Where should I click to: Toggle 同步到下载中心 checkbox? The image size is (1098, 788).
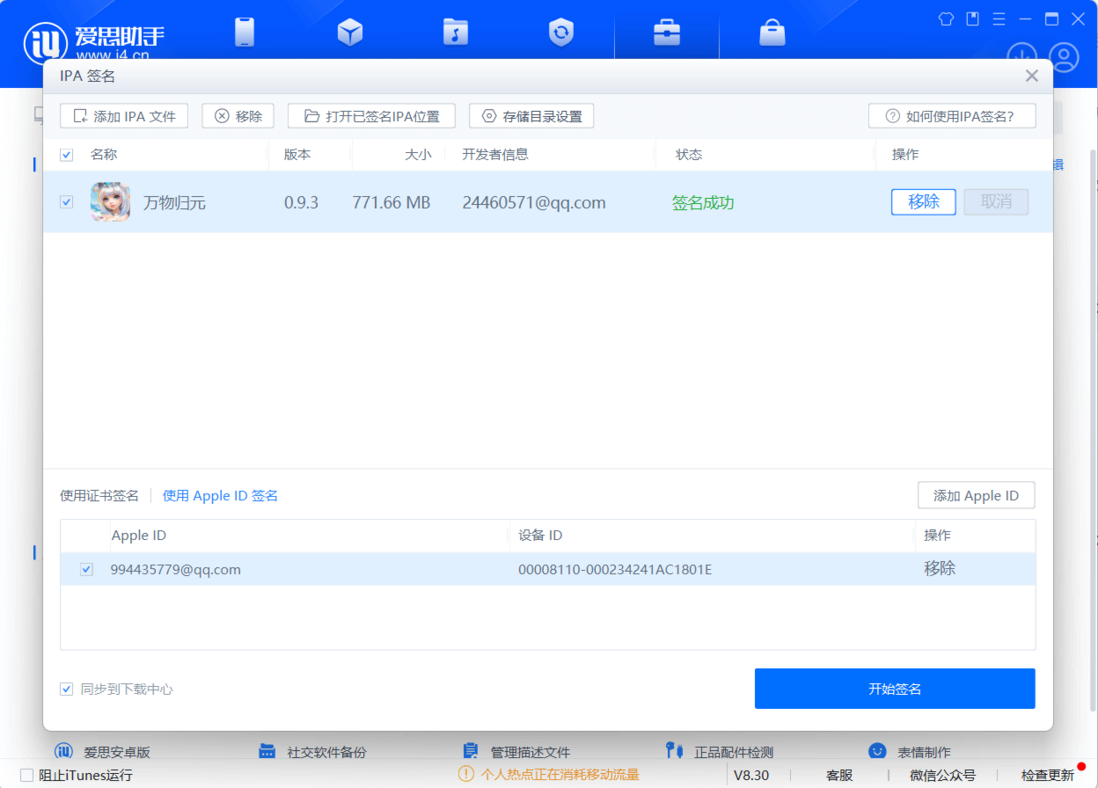point(67,689)
